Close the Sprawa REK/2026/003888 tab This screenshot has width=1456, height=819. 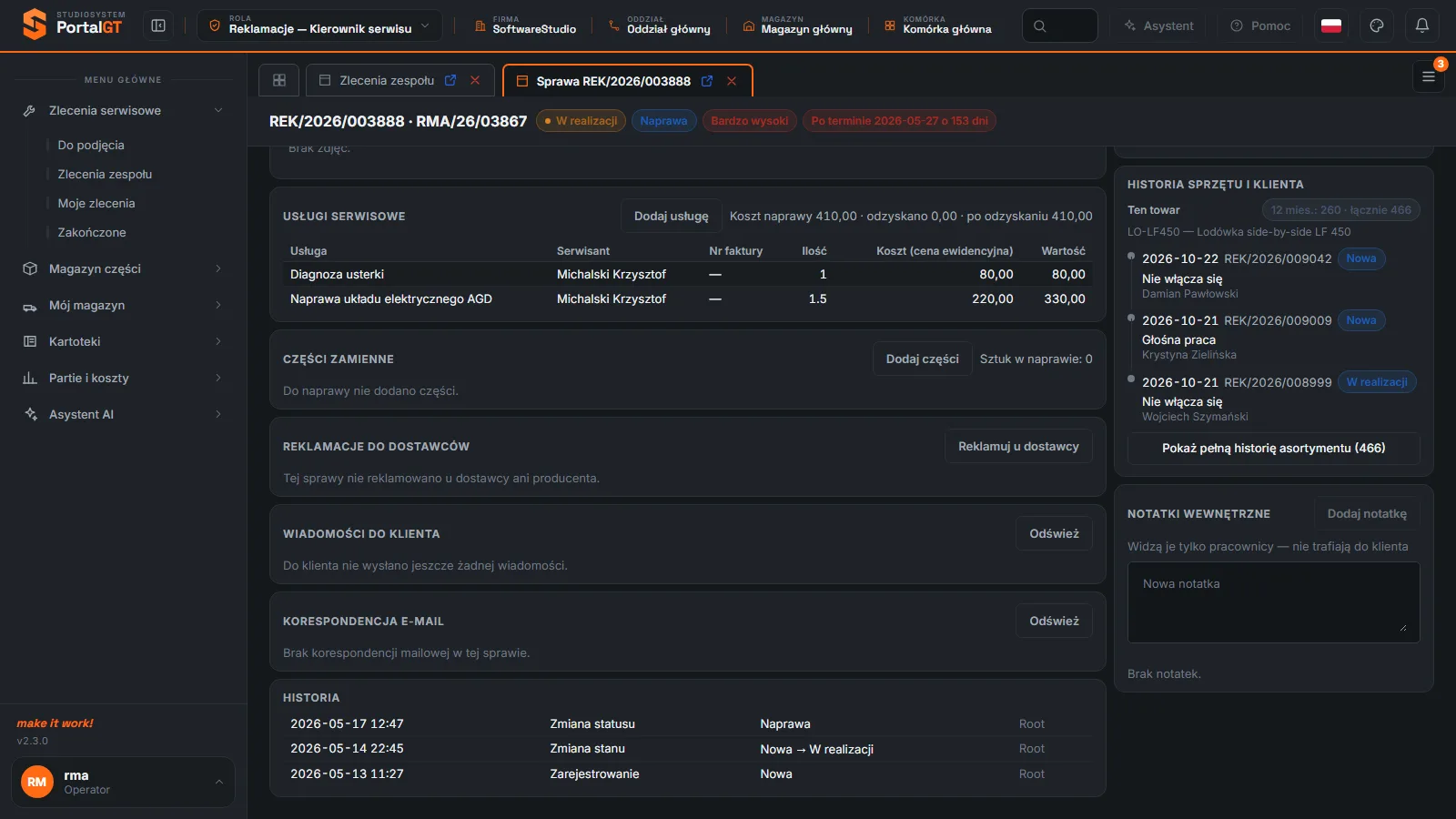point(732,81)
